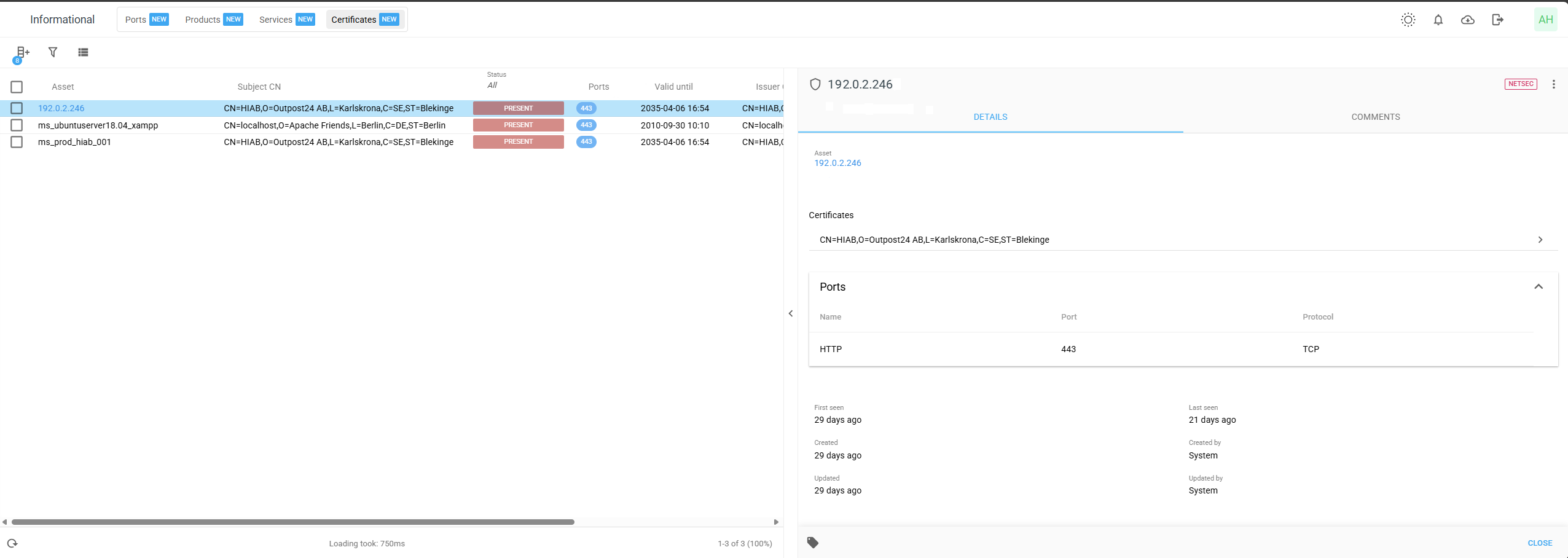Collapse the details panel with the left chevron

[791, 313]
